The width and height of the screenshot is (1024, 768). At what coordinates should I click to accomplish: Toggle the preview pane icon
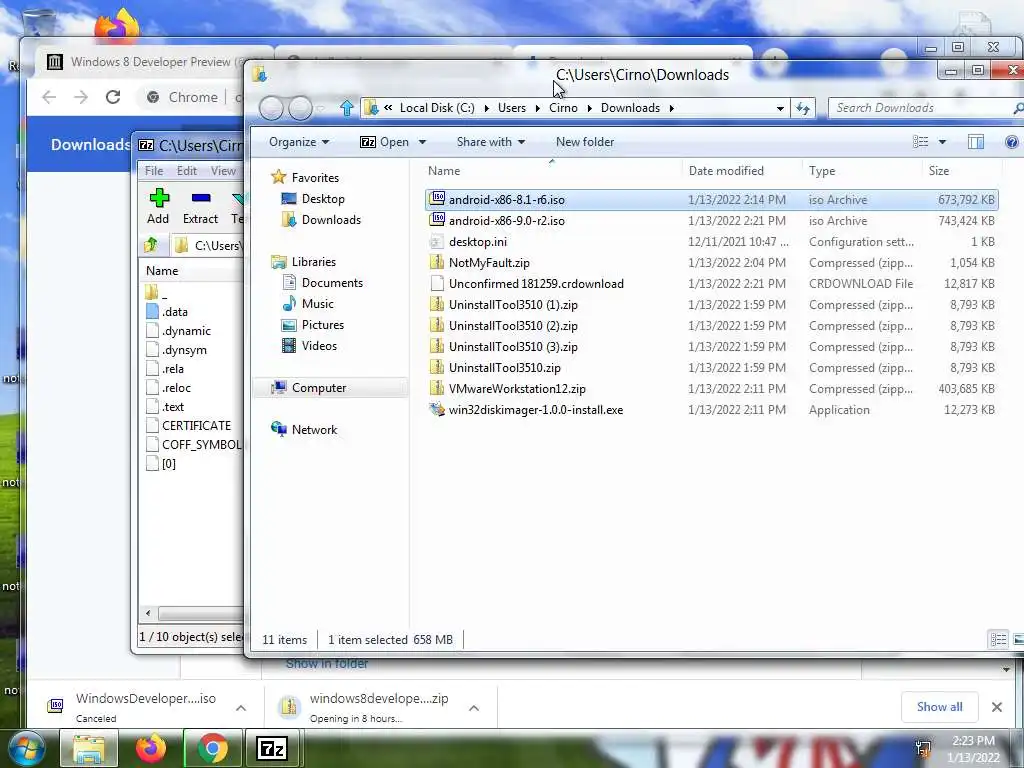pyautogui.click(x=976, y=142)
